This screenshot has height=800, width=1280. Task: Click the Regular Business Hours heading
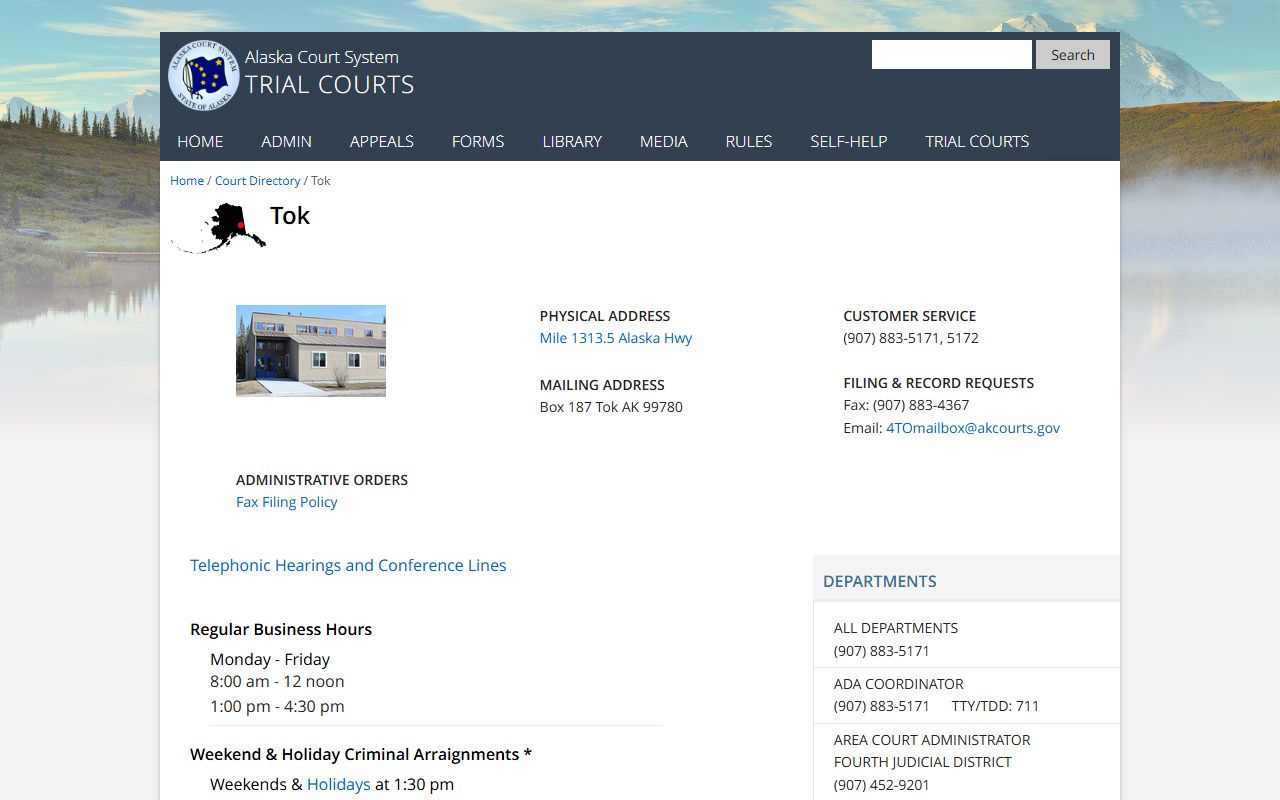tap(281, 629)
